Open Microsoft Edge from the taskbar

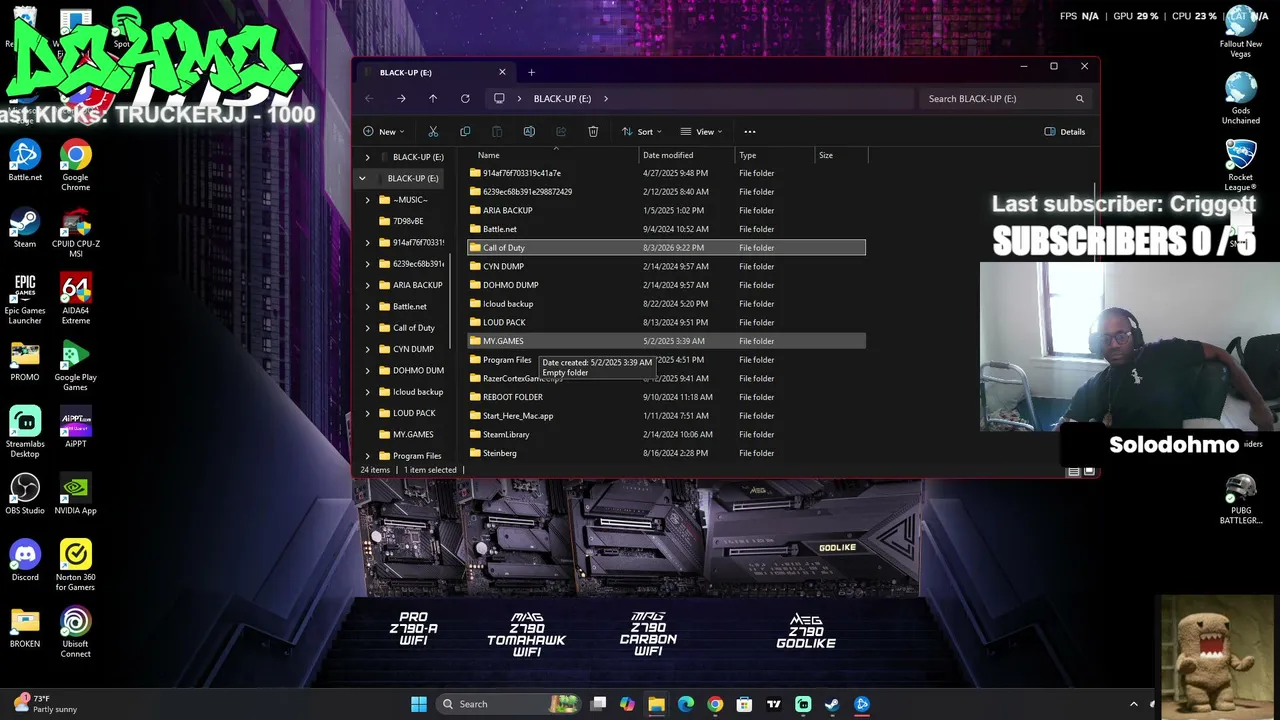pyautogui.click(x=686, y=704)
